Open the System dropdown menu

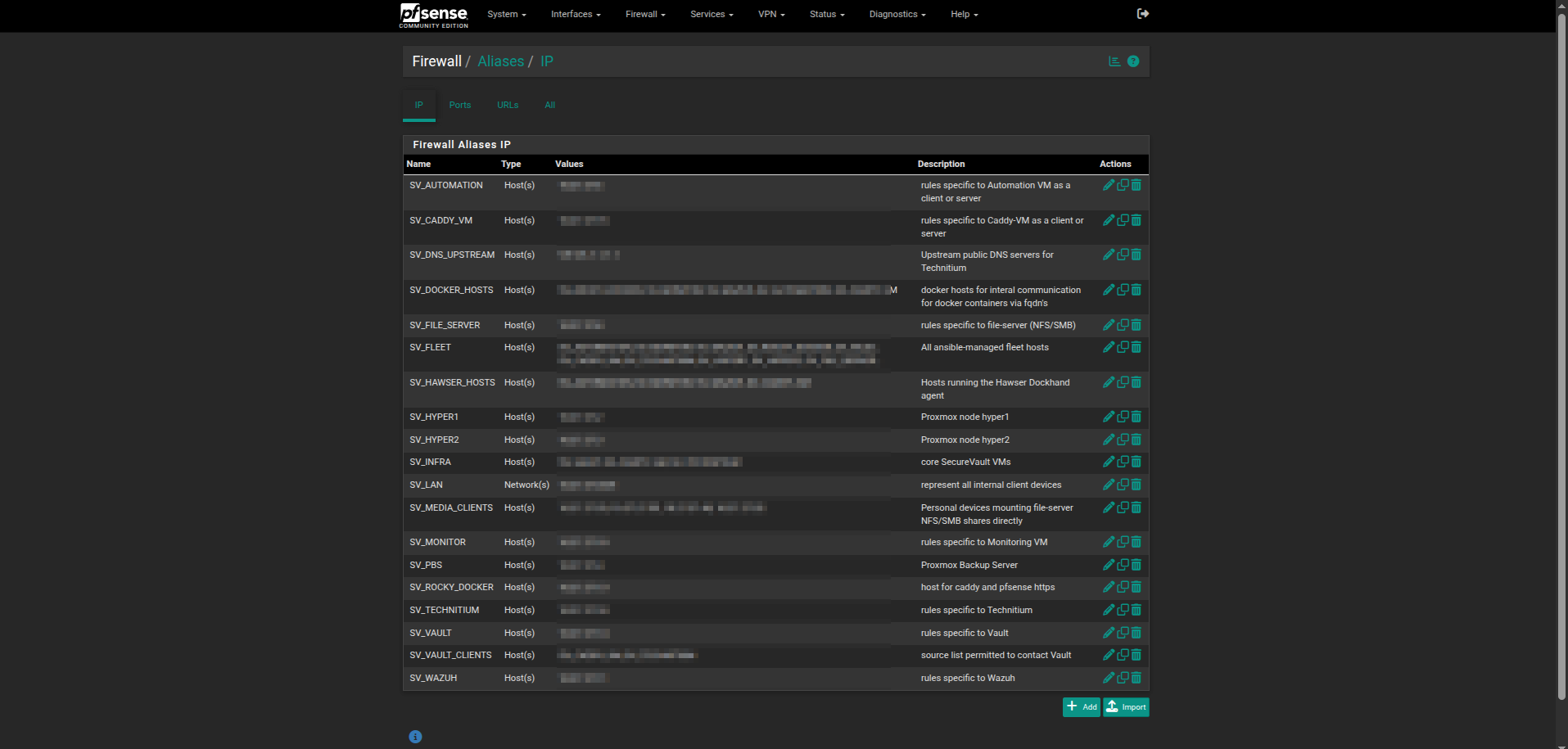[x=506, y=15]
